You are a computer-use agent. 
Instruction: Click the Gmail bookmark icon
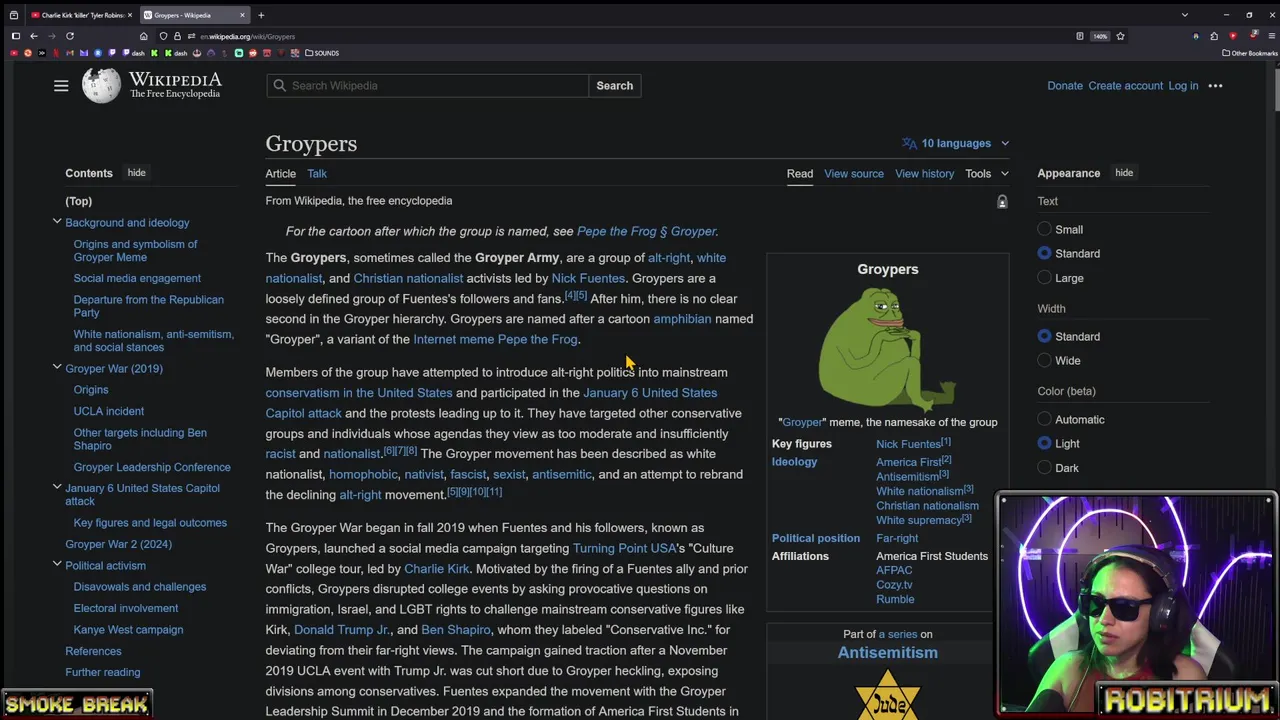pyautogui.click(x=70, y=53)
